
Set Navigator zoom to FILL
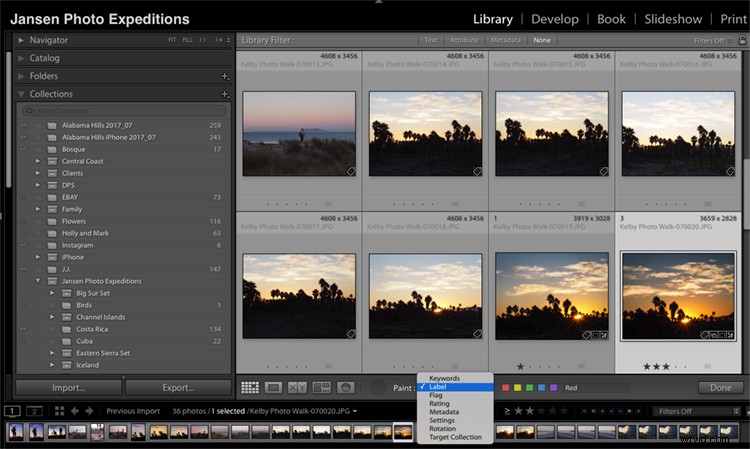pyautogui.click(x=187, y=40)
